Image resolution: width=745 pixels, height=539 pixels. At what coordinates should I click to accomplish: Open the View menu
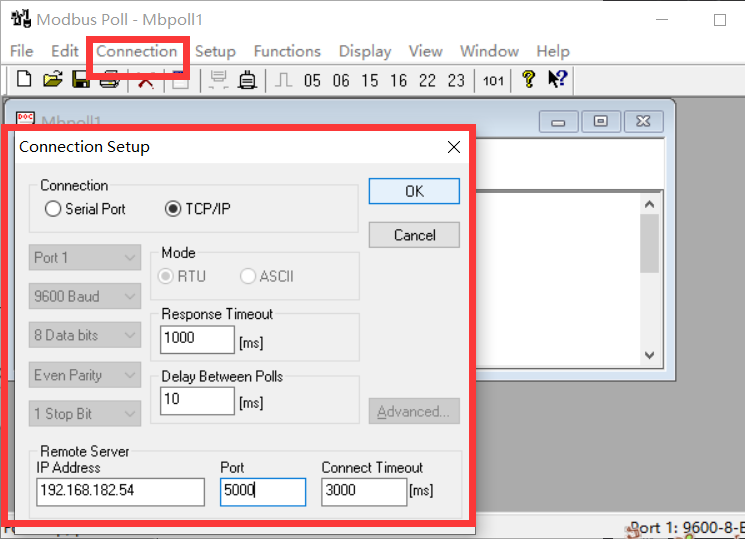(x=426, y=51)
